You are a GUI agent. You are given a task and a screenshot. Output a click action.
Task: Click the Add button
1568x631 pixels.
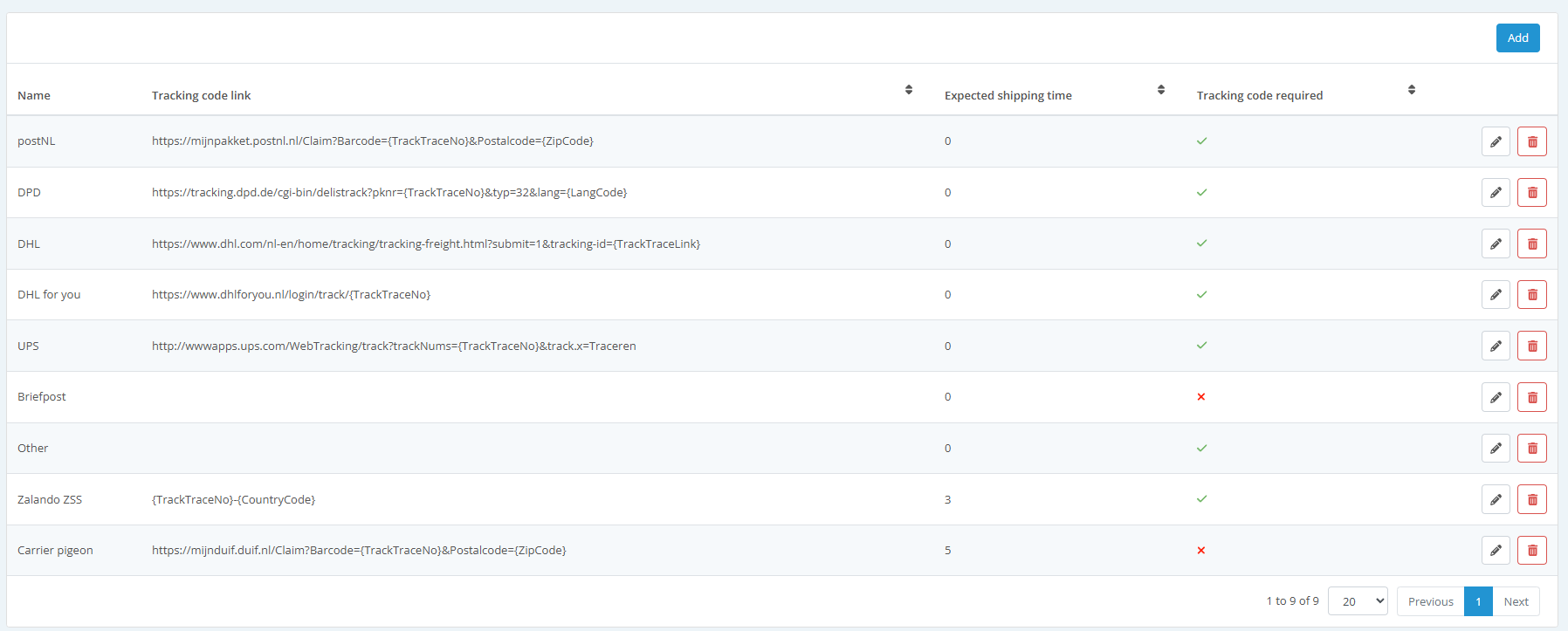point(1517,38)
